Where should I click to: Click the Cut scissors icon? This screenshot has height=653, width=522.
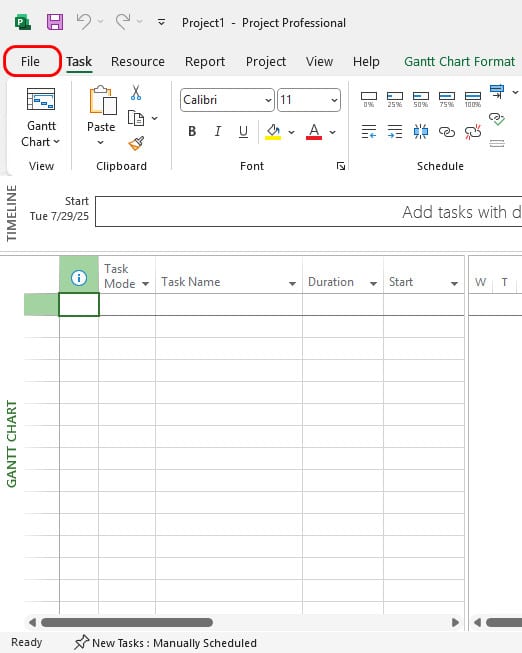click(136, 92)
